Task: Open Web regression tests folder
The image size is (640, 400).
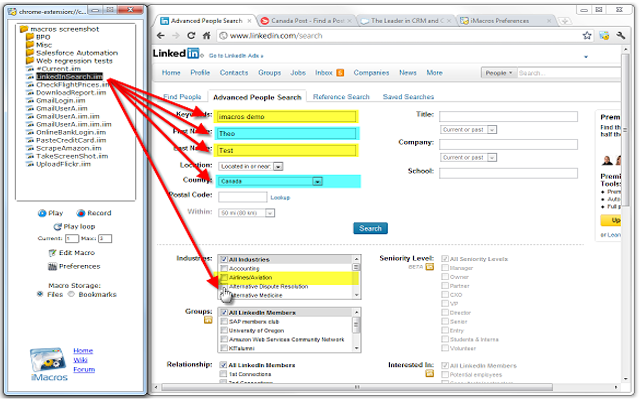Action: pyautogui.click(x=69, y=60)
